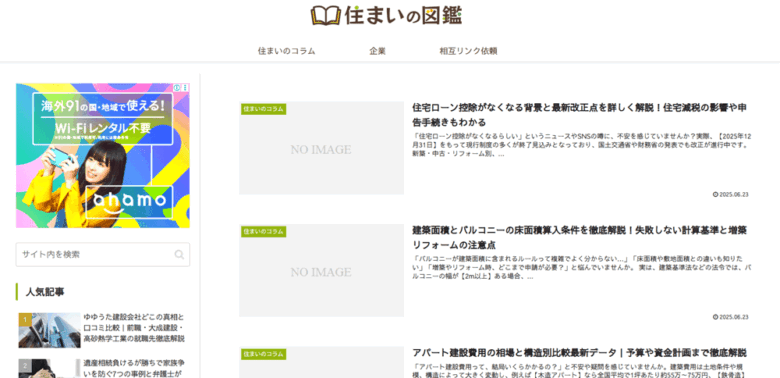Open the 住宅ローン控除 article title
Image resolution: width=780 pixels, height=378 pixels.
[x=580, y=115]
